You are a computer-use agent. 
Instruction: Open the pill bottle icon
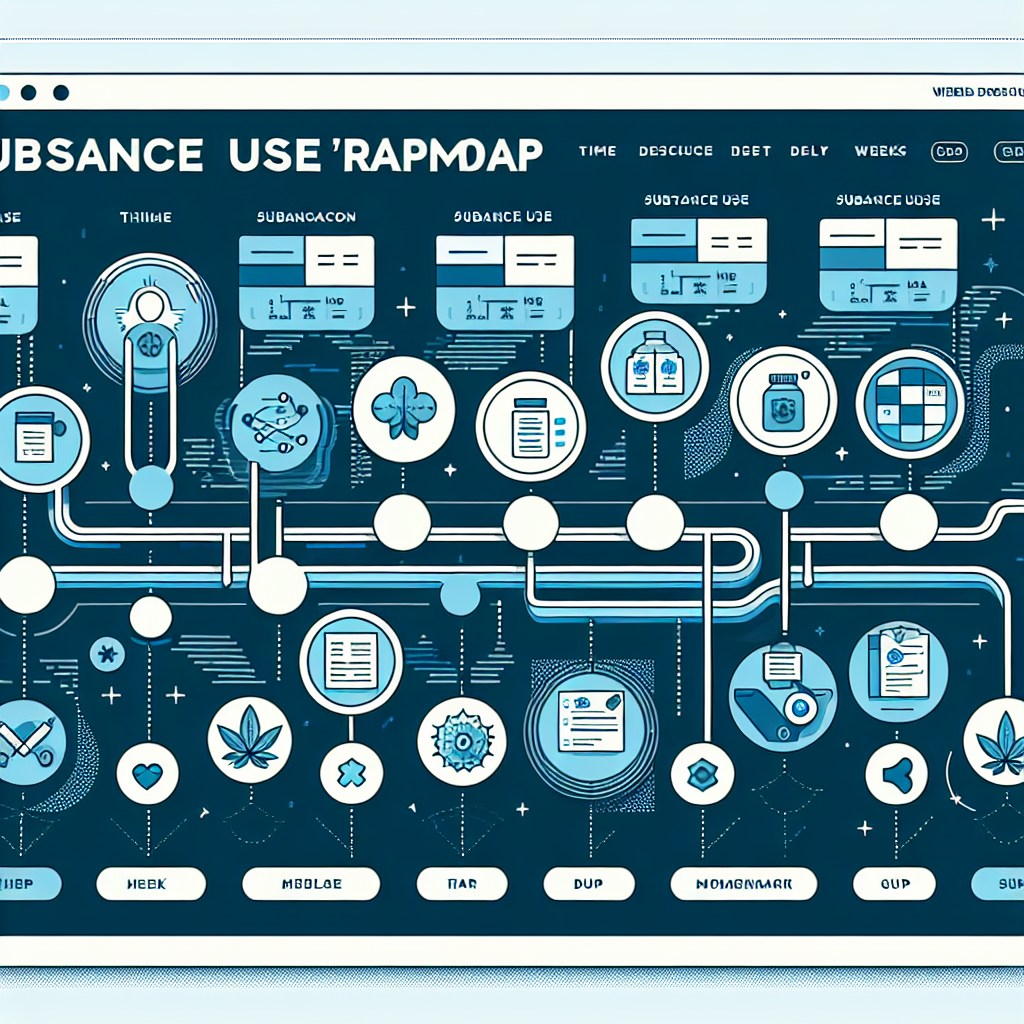tap(783, 402)
